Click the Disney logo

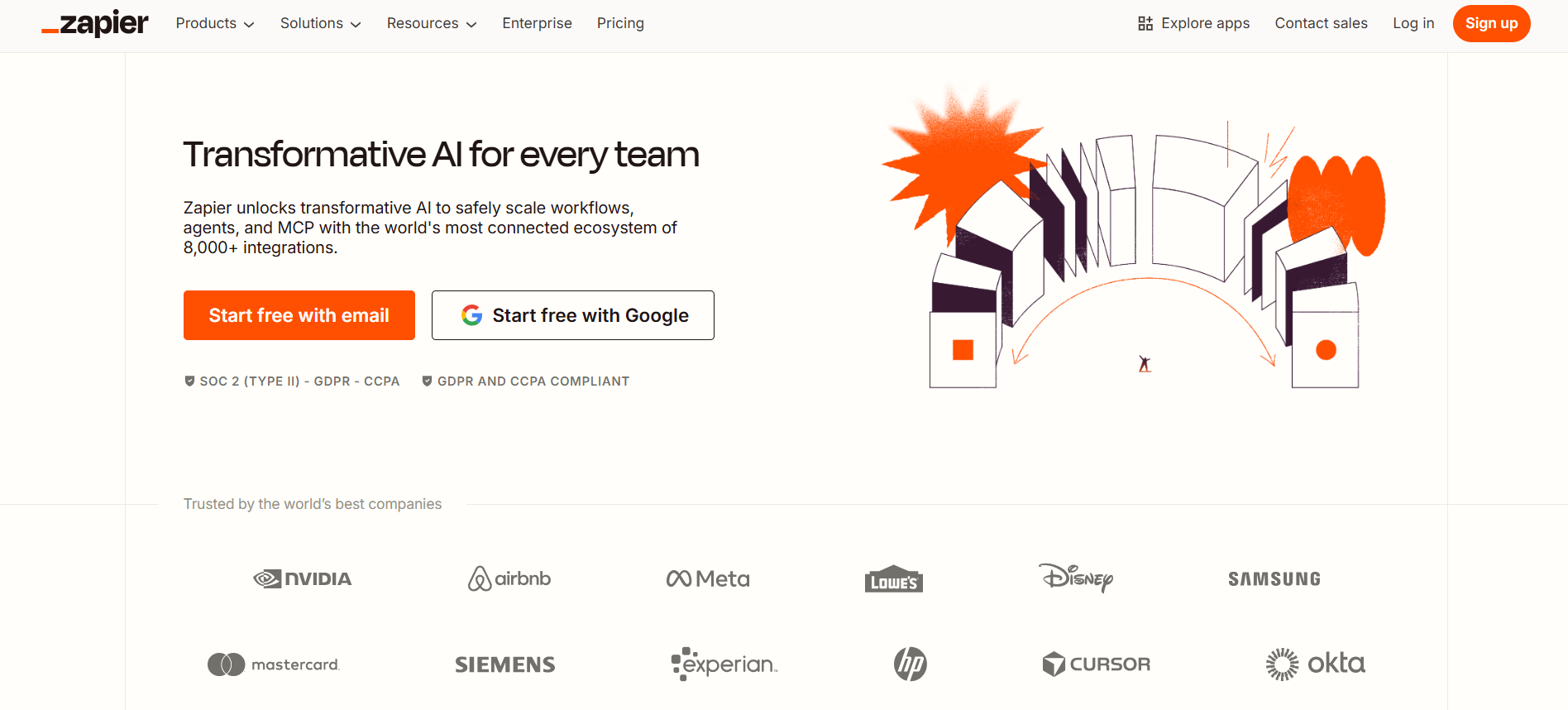tap(1075, 578)
